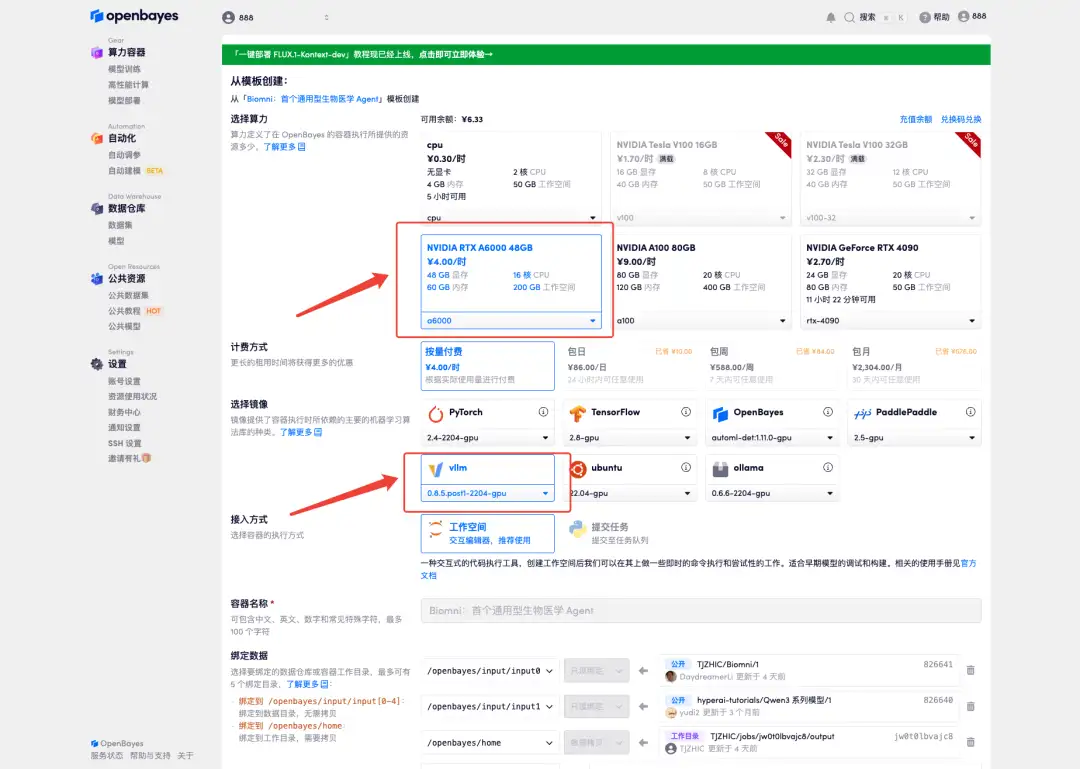Select NVIDIA GeForce RTX 4090 compute

click(x=890, y=281)
